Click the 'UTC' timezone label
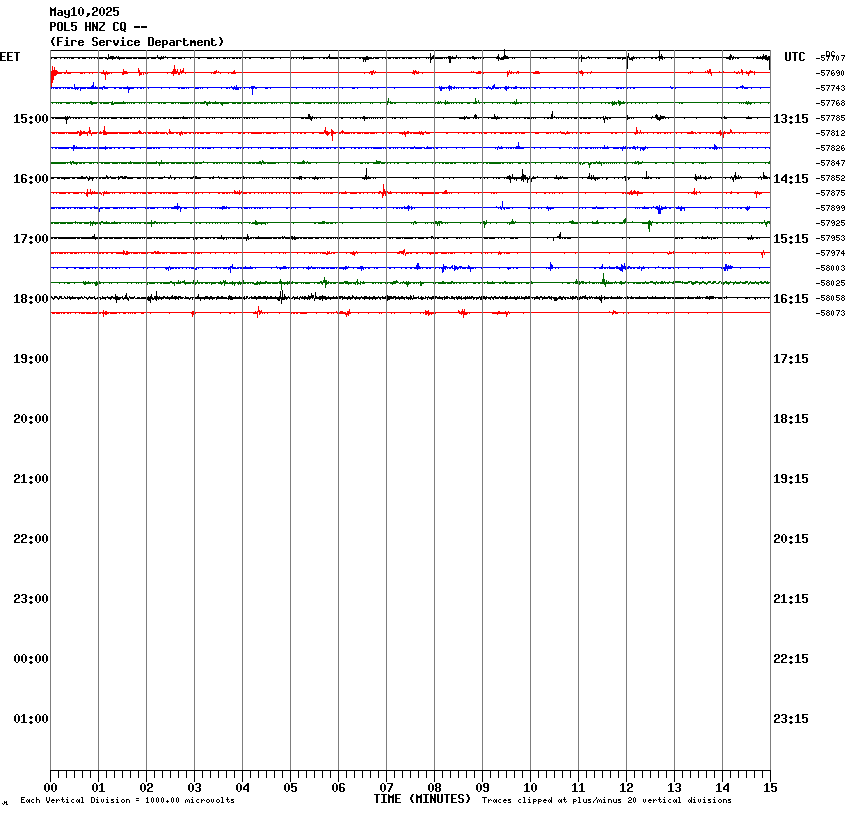 click(x=795, y=57)
